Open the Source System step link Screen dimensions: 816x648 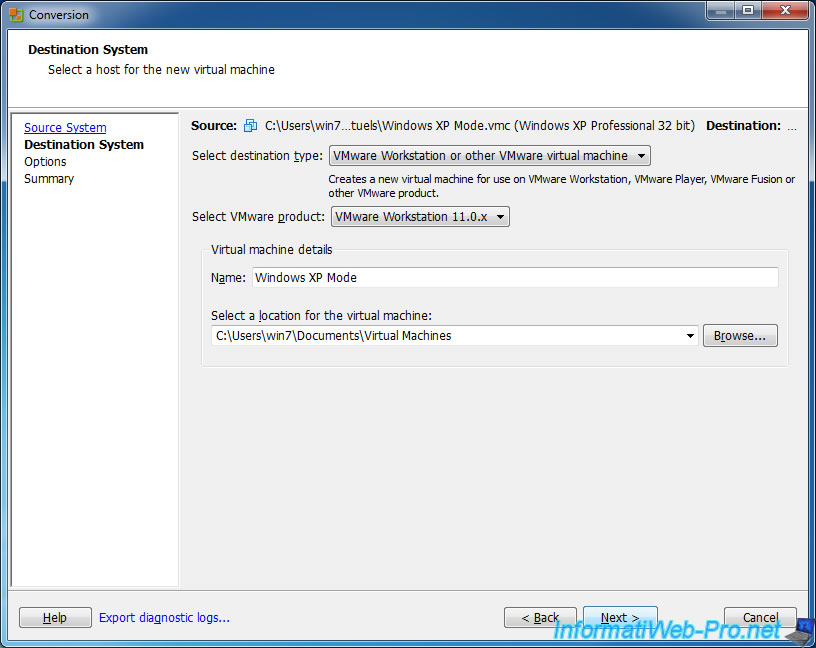pos(65,128)
